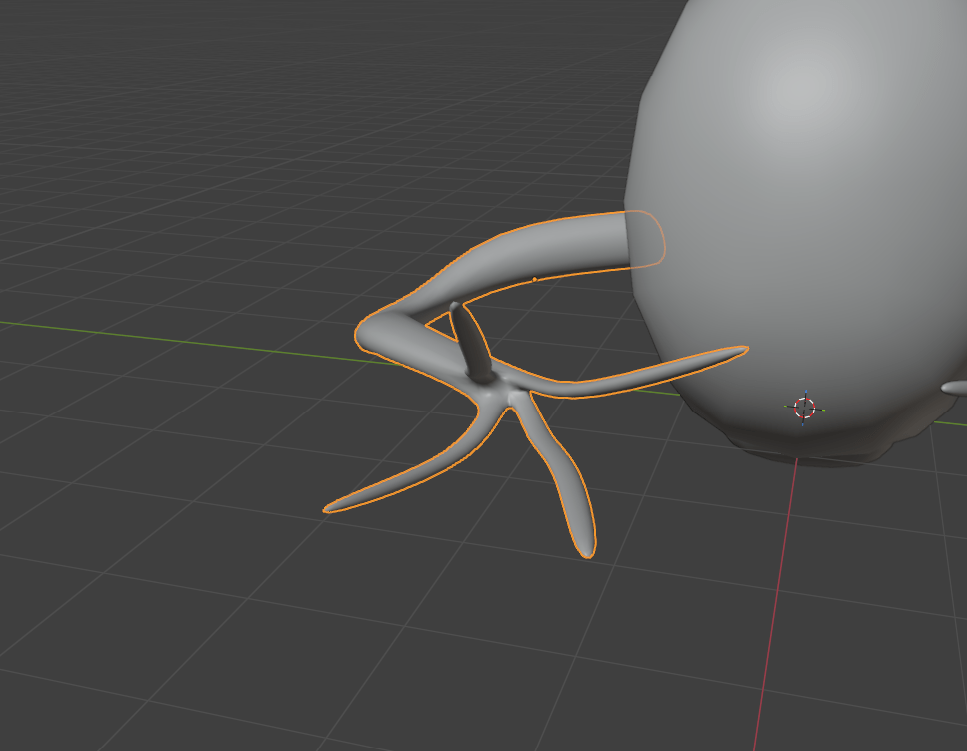Click the 3D cursor crosshair
This screenshot has width=967, height=751.
804,407
